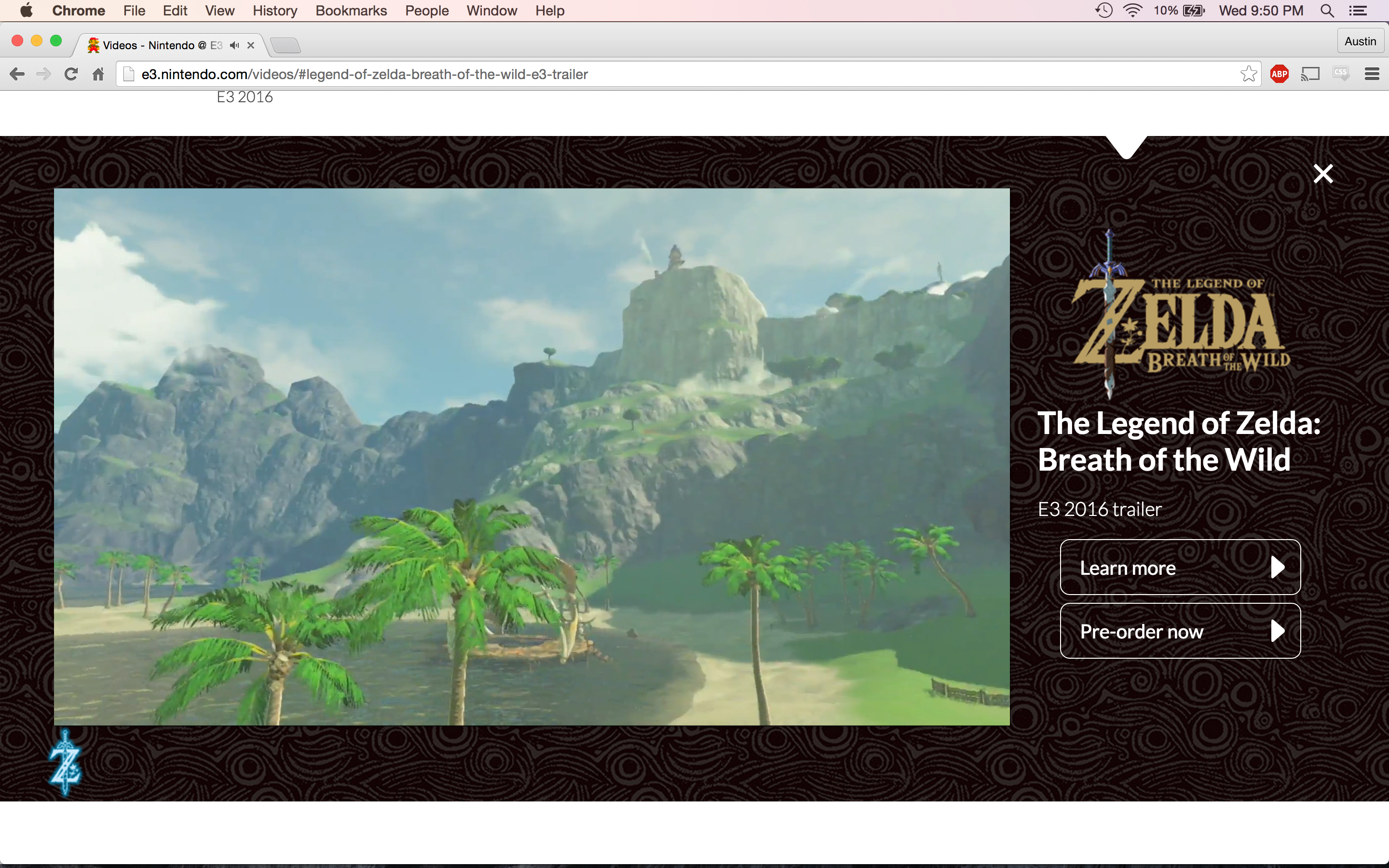Click the e3.nintendo.com address bar
The image size is (1389, 868).
tap(631, 74)
